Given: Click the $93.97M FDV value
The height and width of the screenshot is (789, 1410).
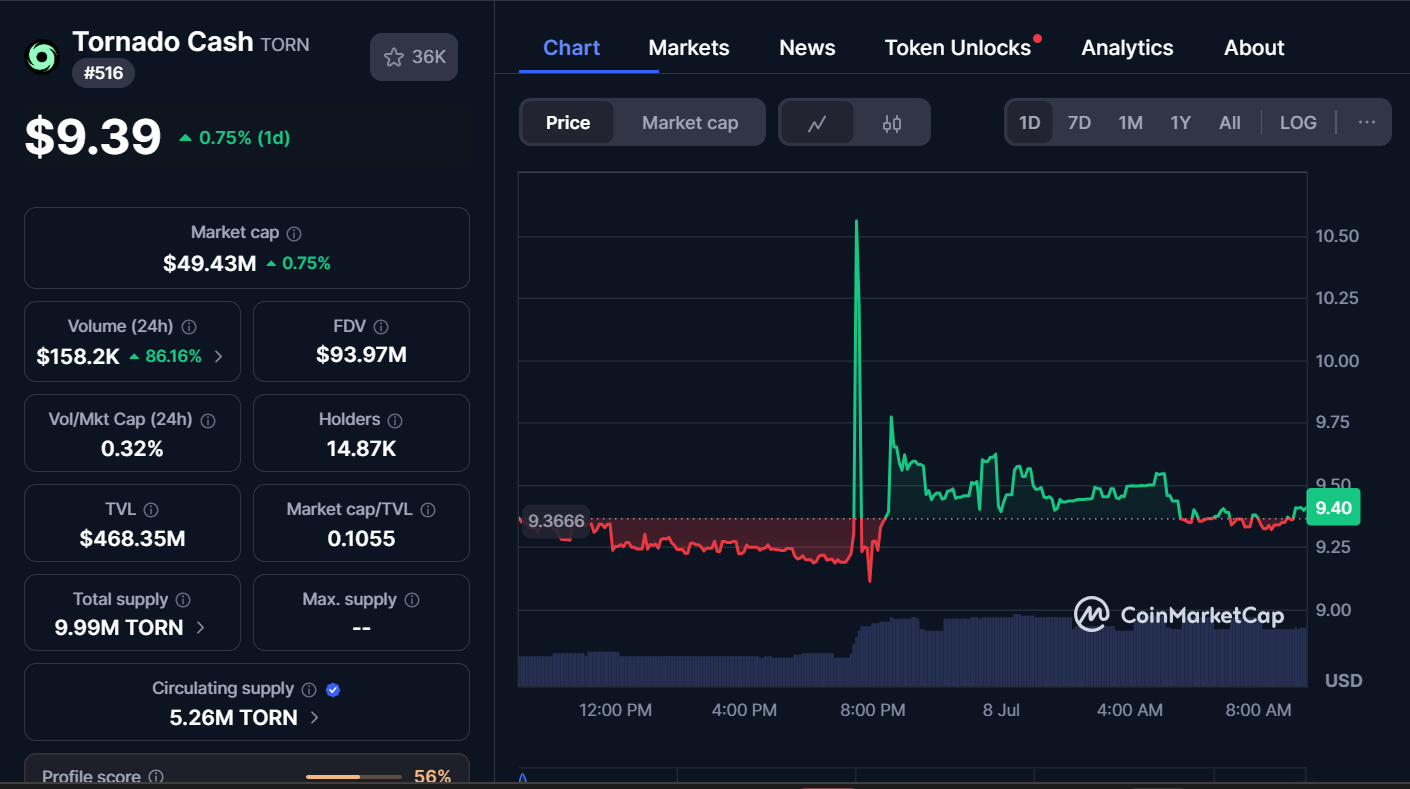Looking at the screenshot, I should (x=361, y=355).
